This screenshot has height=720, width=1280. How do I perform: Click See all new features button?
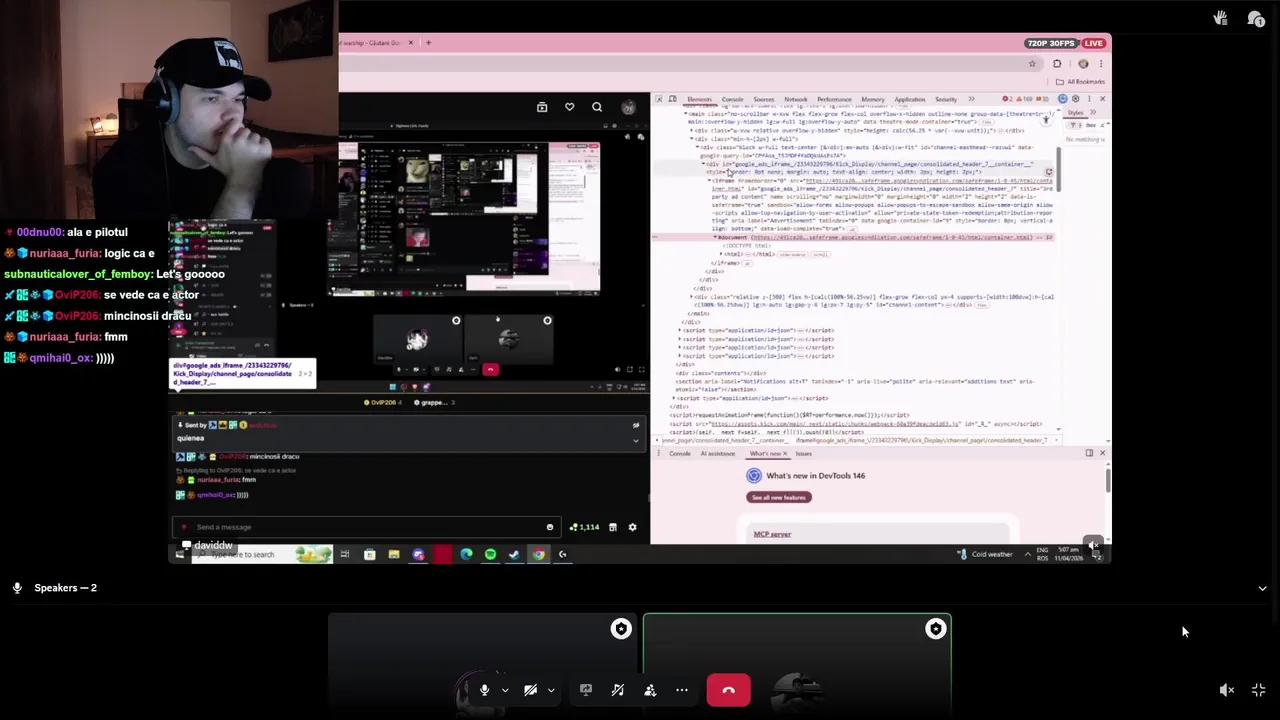[779, 497]
